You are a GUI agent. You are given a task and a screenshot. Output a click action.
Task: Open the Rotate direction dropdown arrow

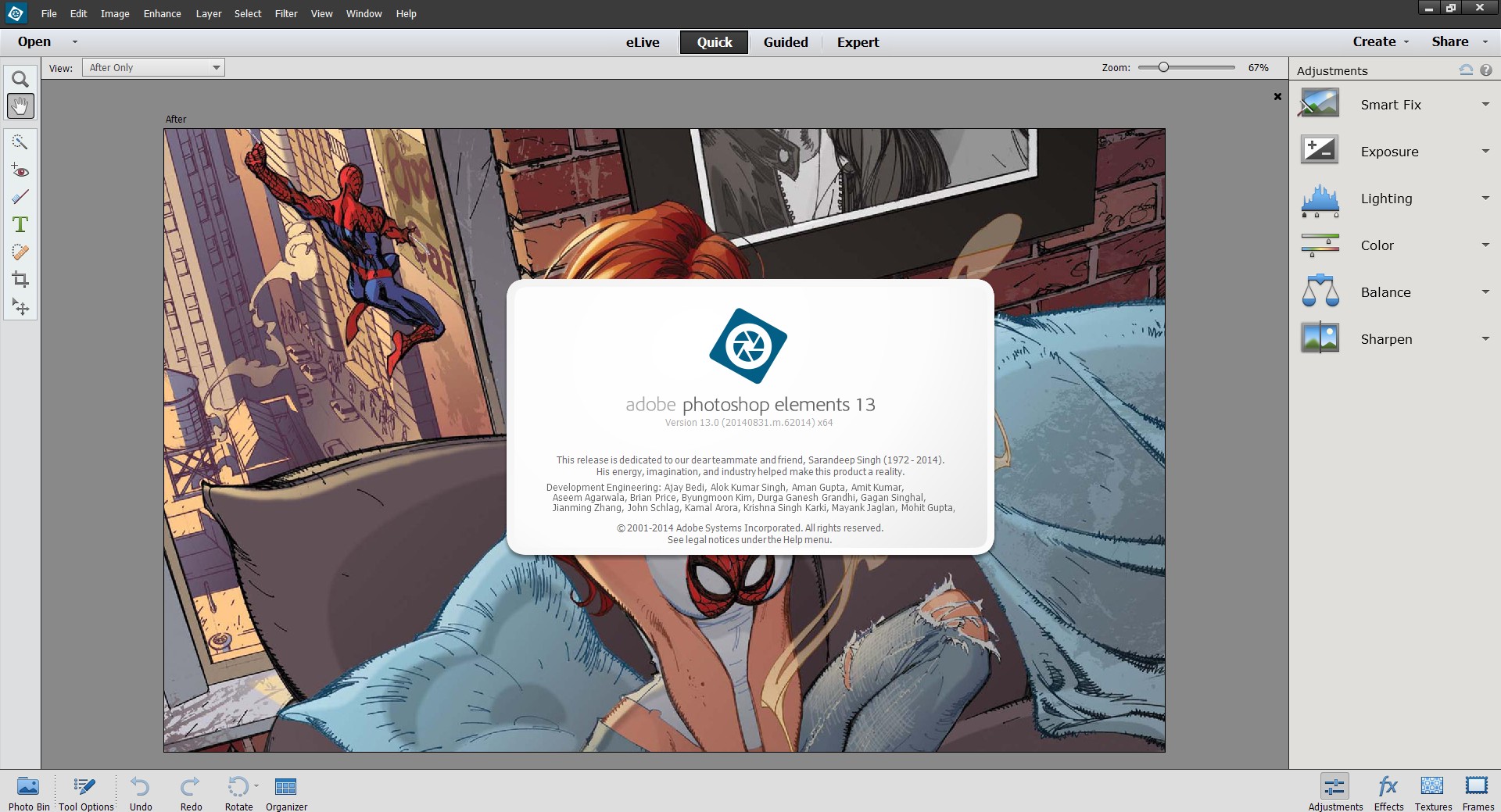(256, 786)
